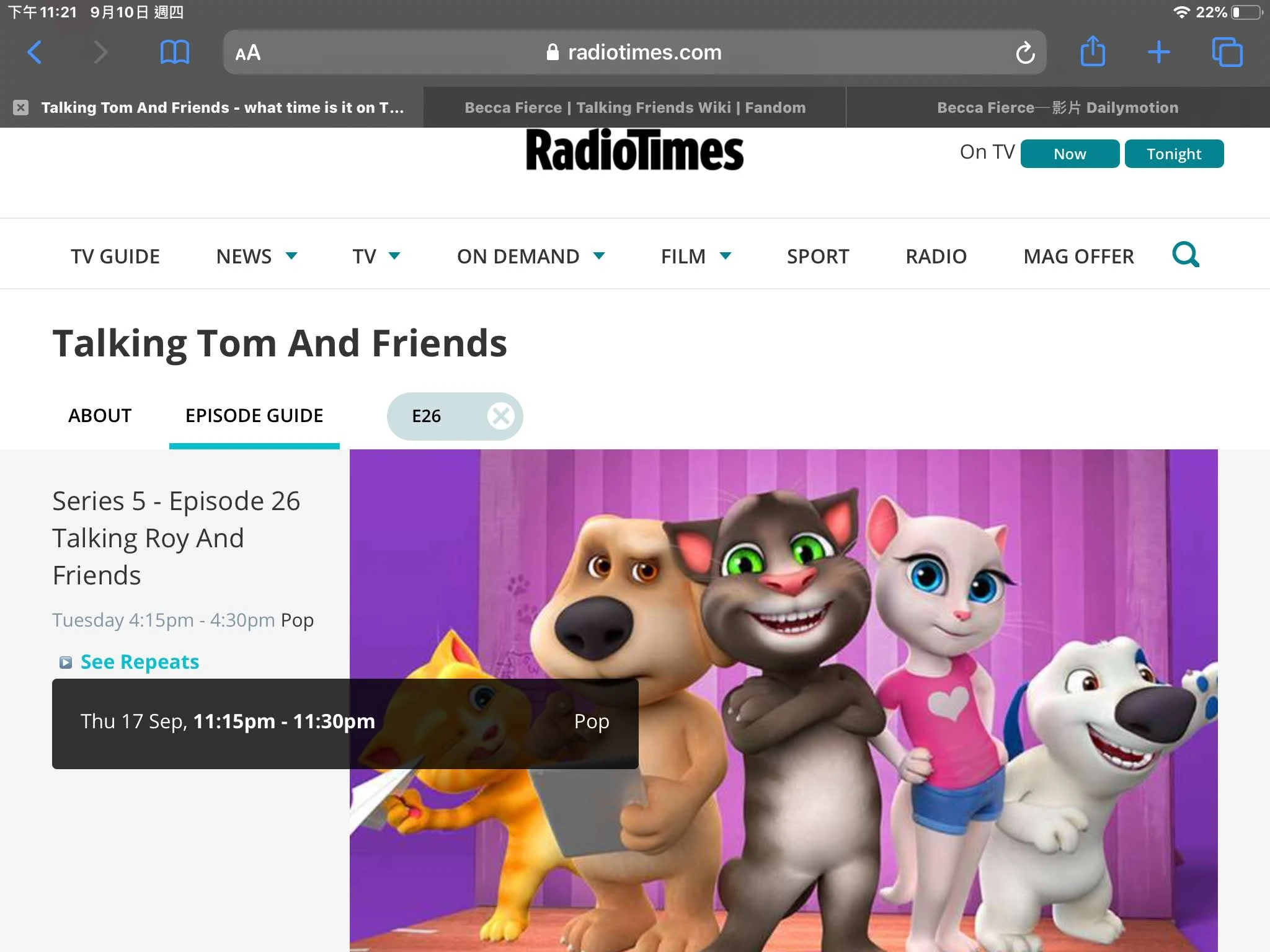
Task: Go back to the previous page
Action: coord(35,52)
